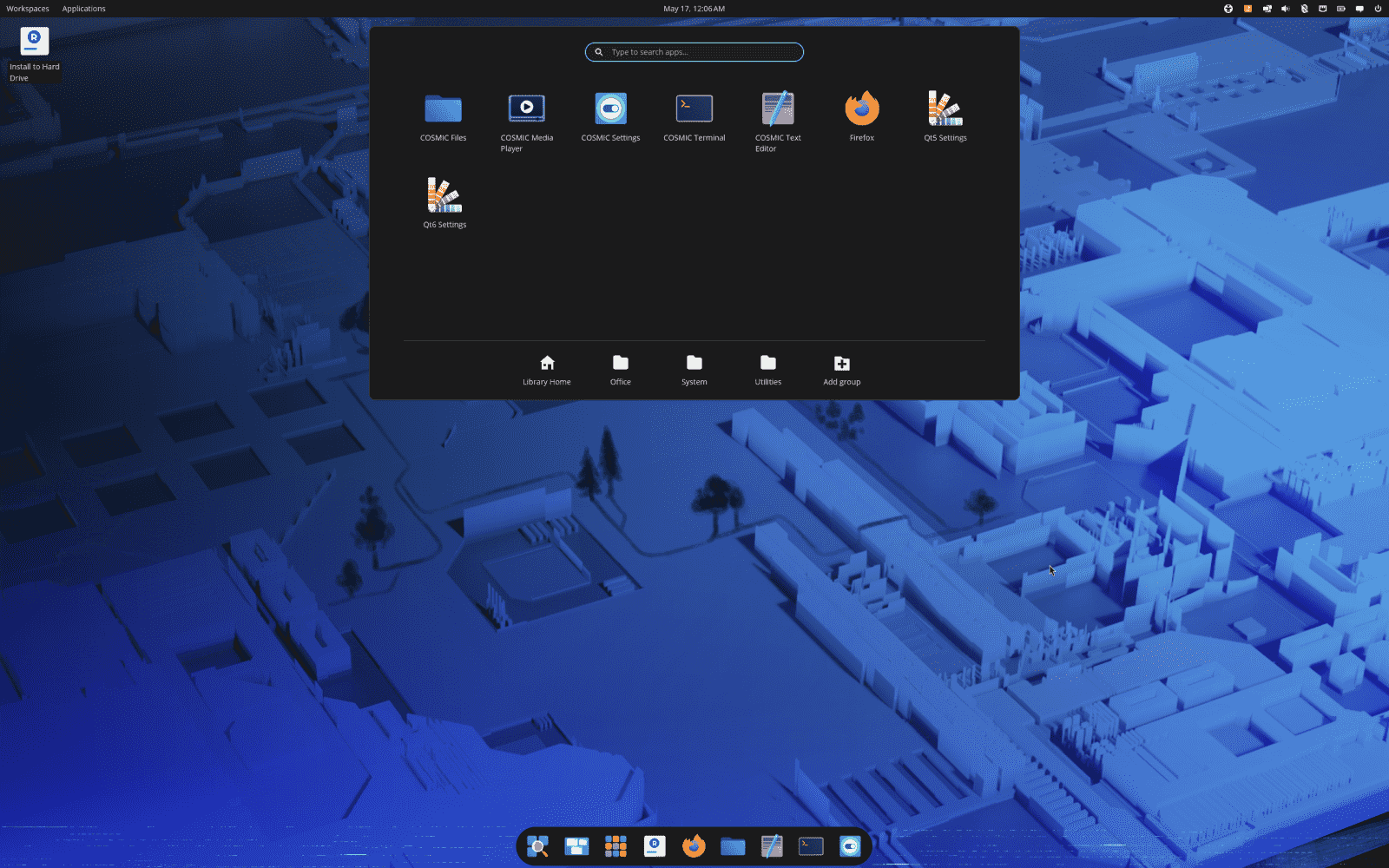Open the accessibility applet in the top panel

click(1228, 9)
